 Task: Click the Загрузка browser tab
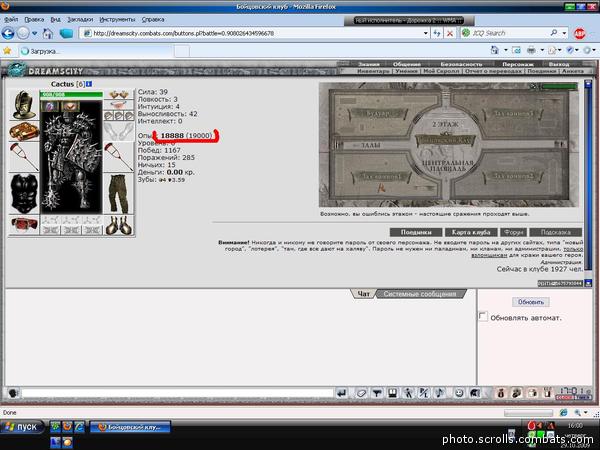pyautogui.click(x=96, y=51)
